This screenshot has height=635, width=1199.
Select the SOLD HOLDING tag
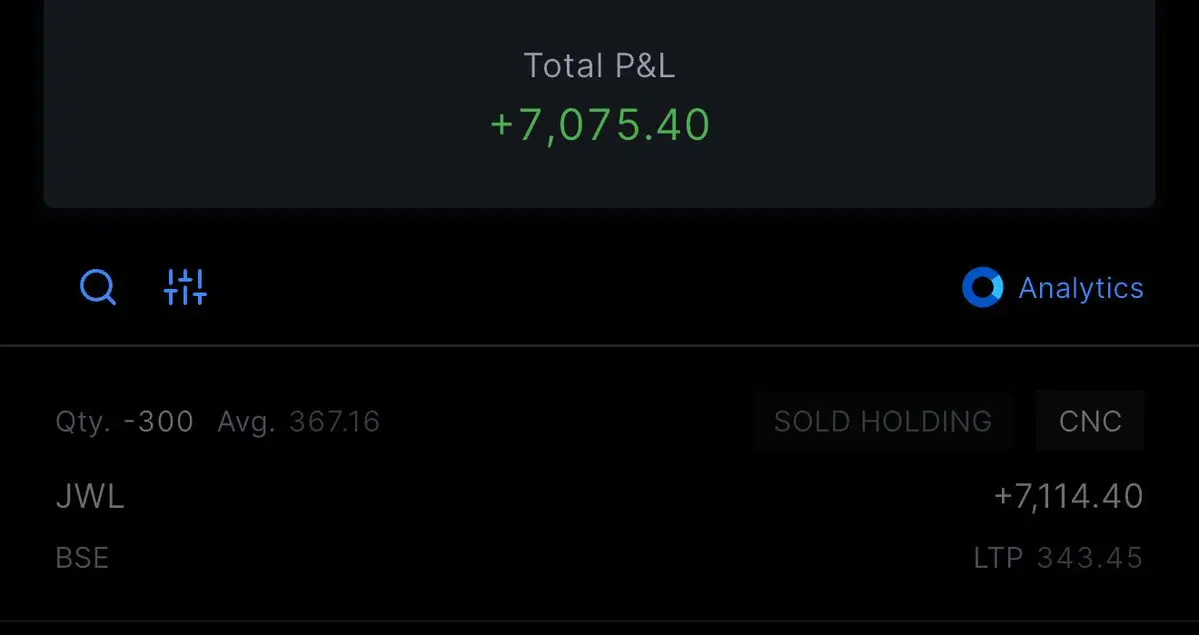(x=883, y=421)
